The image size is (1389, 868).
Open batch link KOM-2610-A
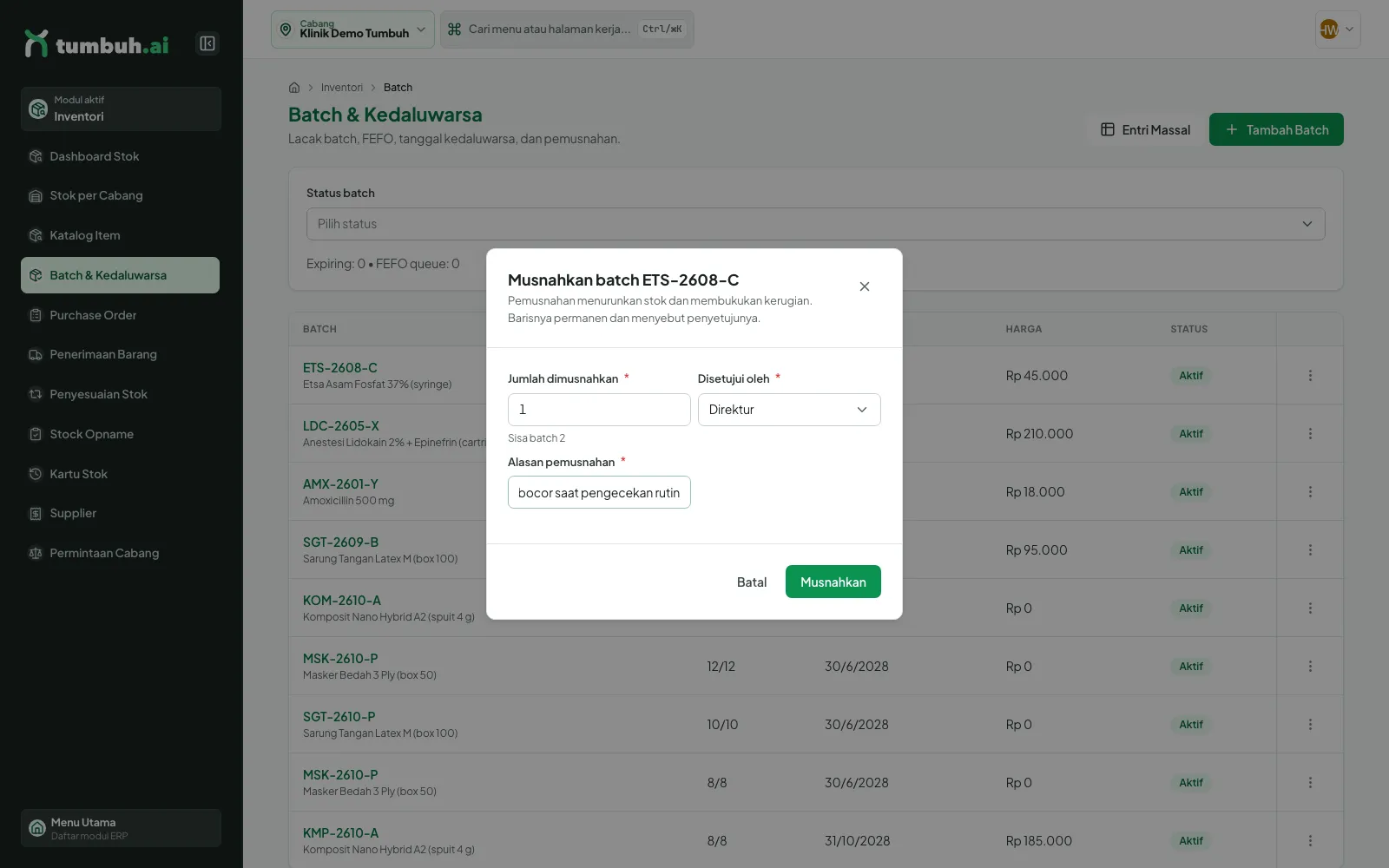342,601
